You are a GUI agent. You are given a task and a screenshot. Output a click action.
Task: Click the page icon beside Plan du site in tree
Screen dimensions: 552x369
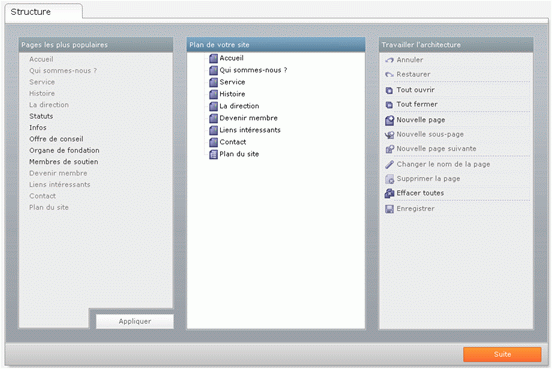[213, 154]
